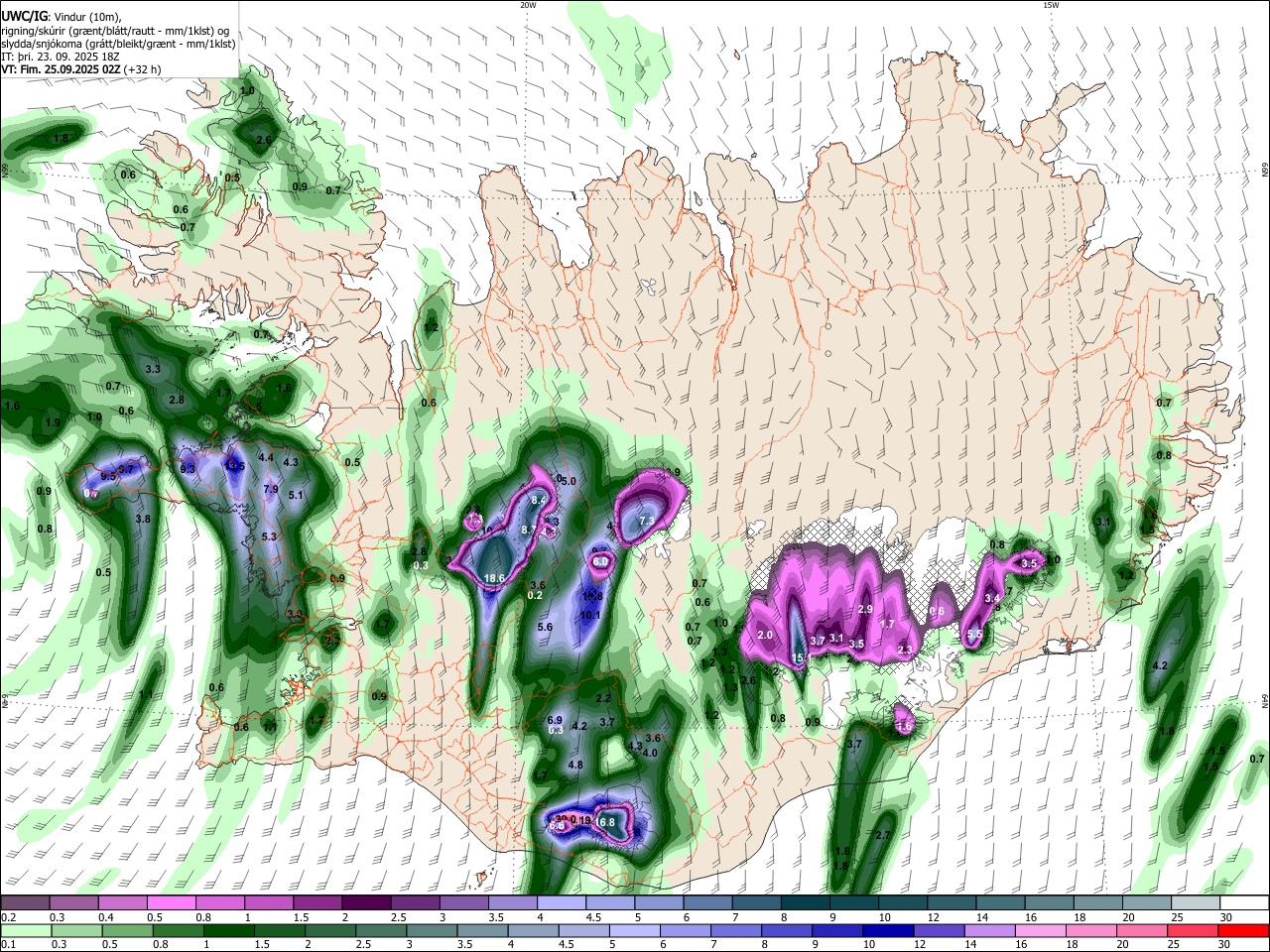Click the 3.3 rain value offshore northwest
This screenshot has width=1270, height=952.
153,369
